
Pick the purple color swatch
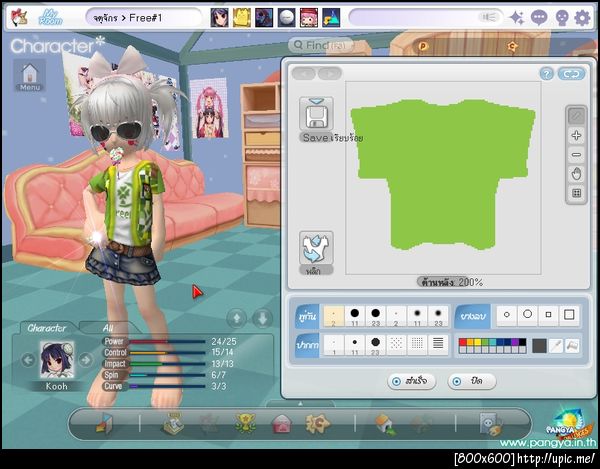pos(515,342)
